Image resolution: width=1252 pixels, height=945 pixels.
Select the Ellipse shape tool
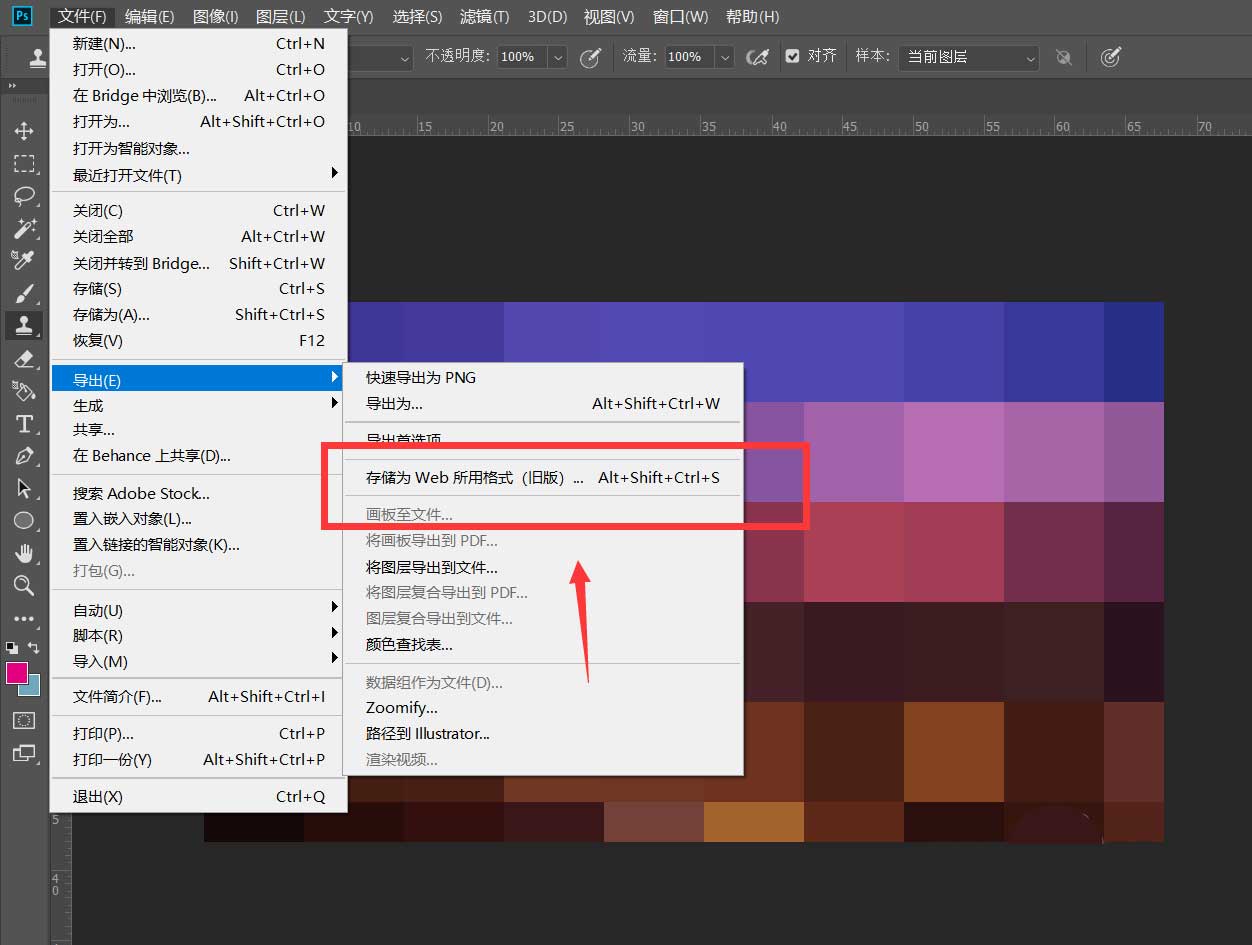click(24, 520)
